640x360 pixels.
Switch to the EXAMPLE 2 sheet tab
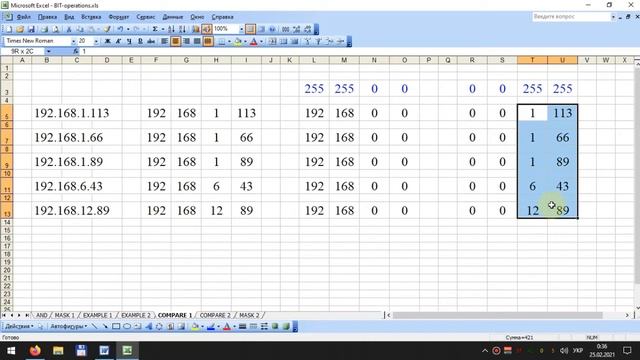point(136,316)
